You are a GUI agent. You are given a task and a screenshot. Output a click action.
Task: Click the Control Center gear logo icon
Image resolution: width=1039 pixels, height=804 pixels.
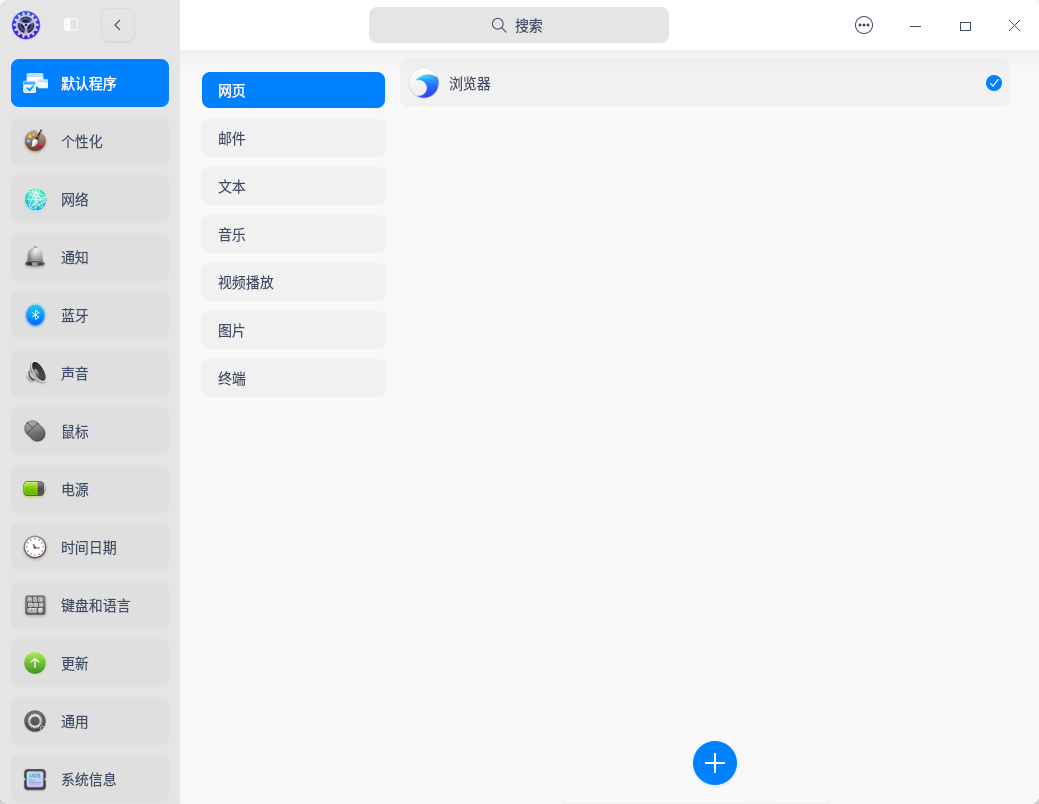[26, 25]
